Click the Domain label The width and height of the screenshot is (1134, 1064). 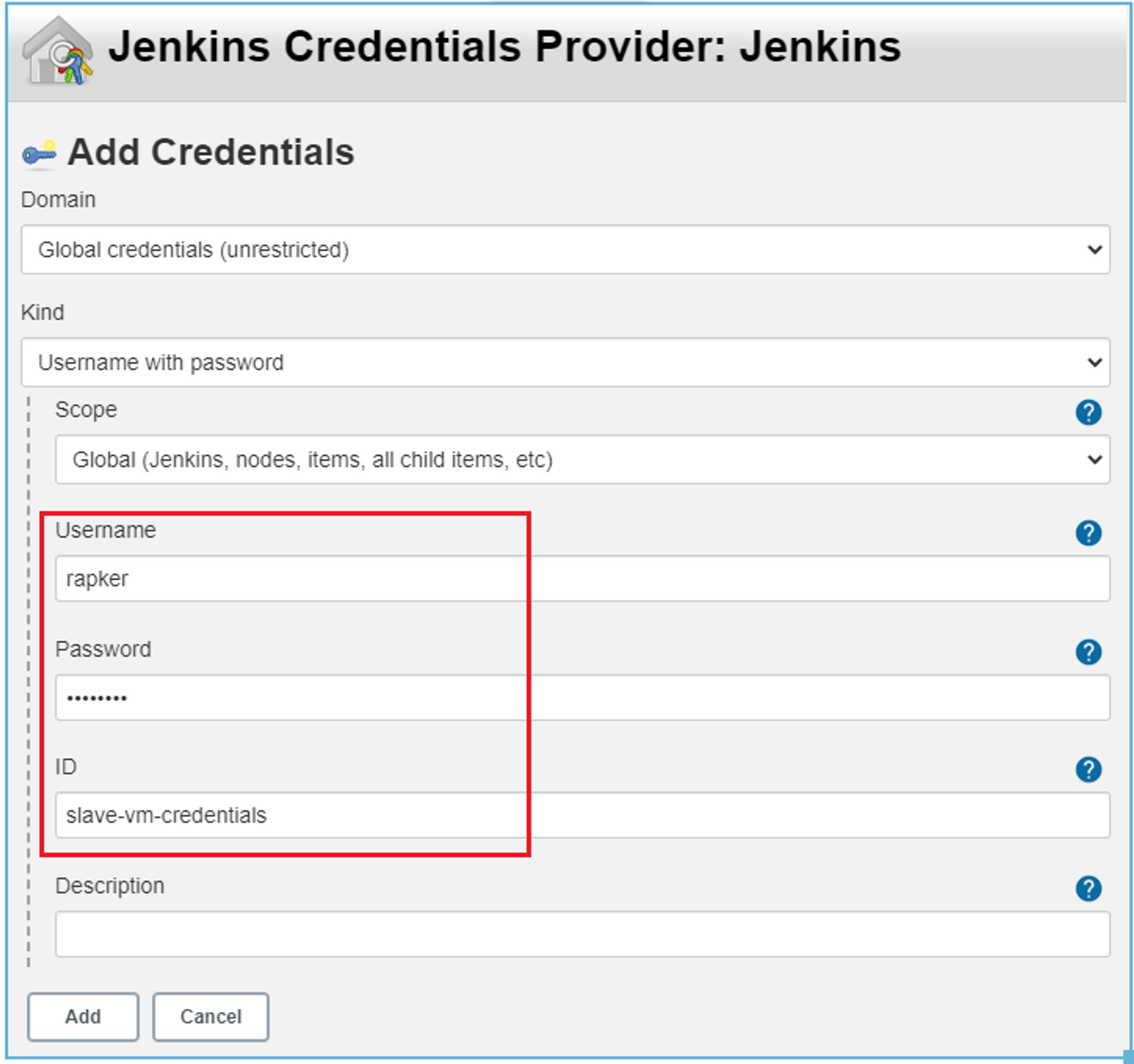pos(58,200)
